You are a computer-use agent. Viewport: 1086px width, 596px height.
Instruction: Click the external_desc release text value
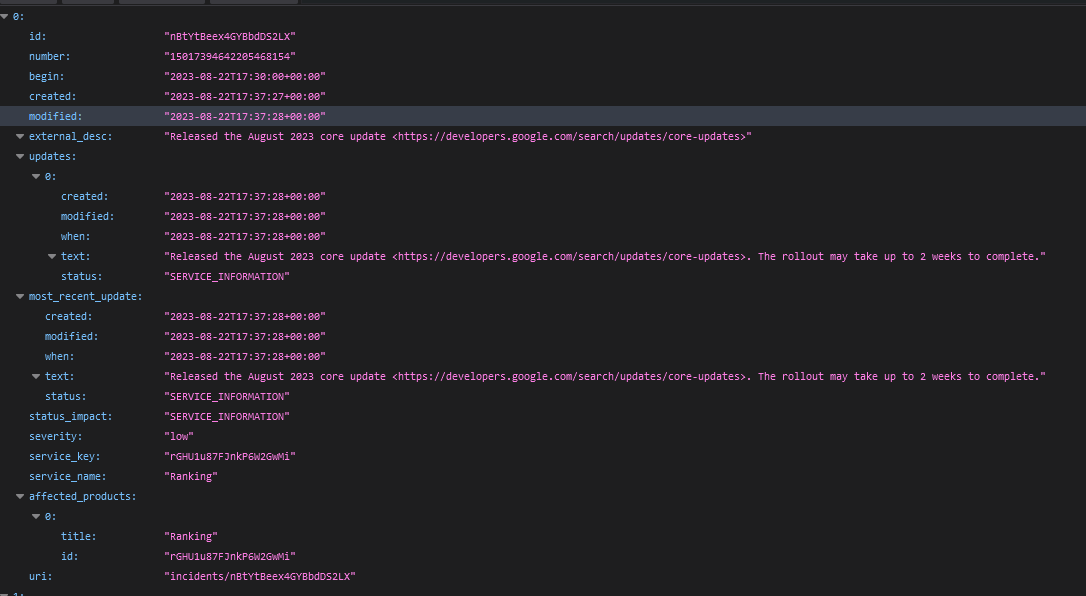[x=457, y=137]
